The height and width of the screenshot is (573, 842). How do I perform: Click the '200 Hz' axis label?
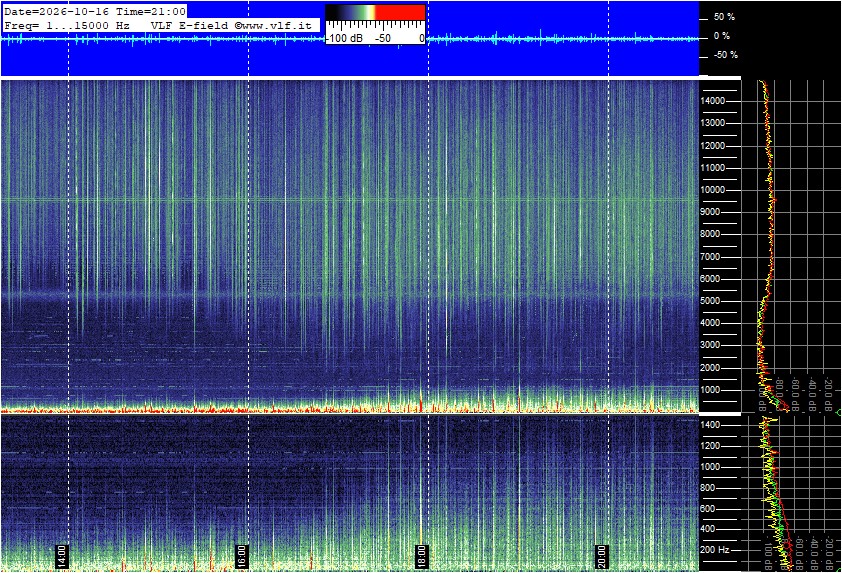715,550
